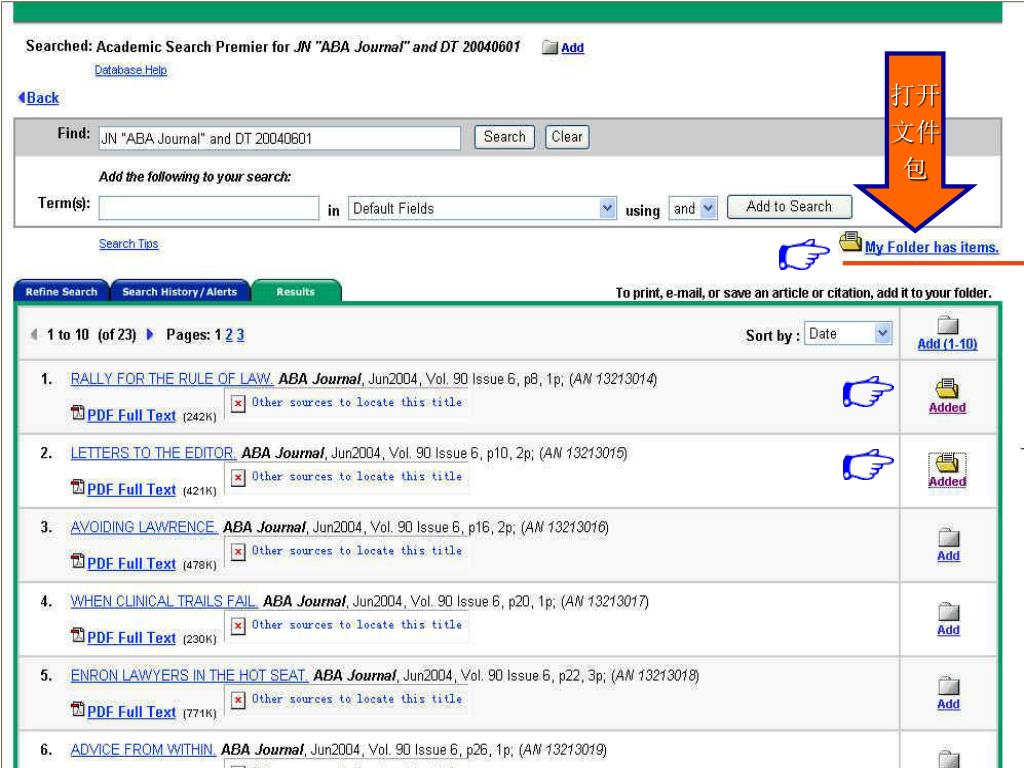The height and width of the screenshot is (768, 1024).
Task: Open PDF Full Text (771K) link
Action: click(132, 712)
